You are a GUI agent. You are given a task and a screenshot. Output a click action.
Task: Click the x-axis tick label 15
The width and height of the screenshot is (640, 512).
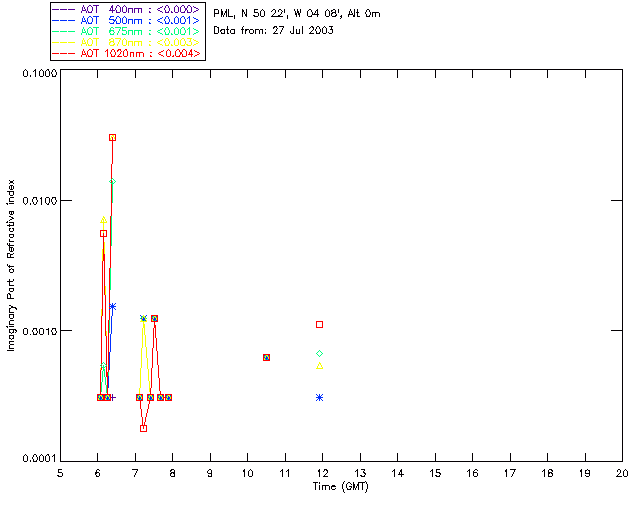point(435,474)
